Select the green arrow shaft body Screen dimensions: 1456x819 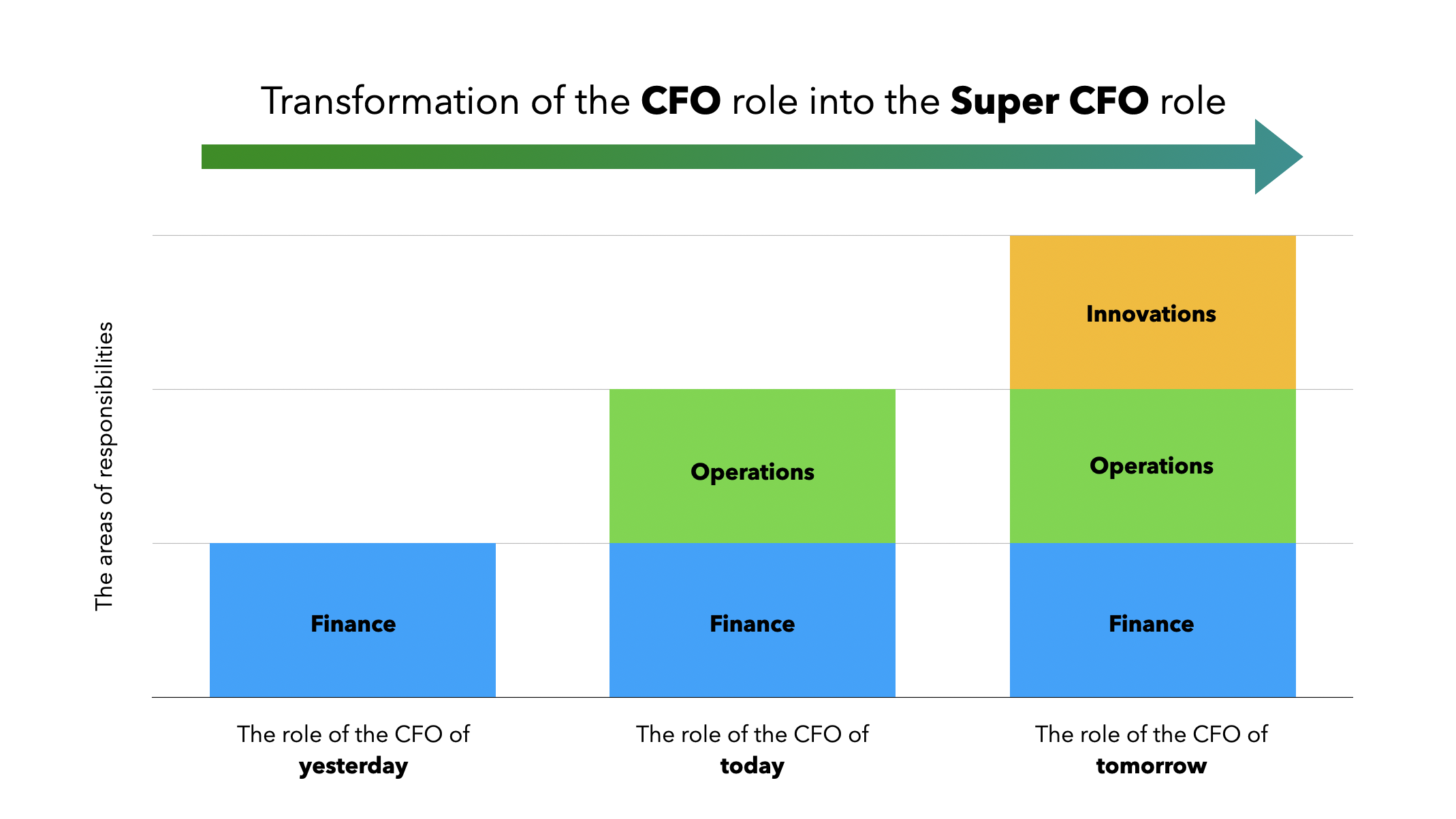[729, 157]
